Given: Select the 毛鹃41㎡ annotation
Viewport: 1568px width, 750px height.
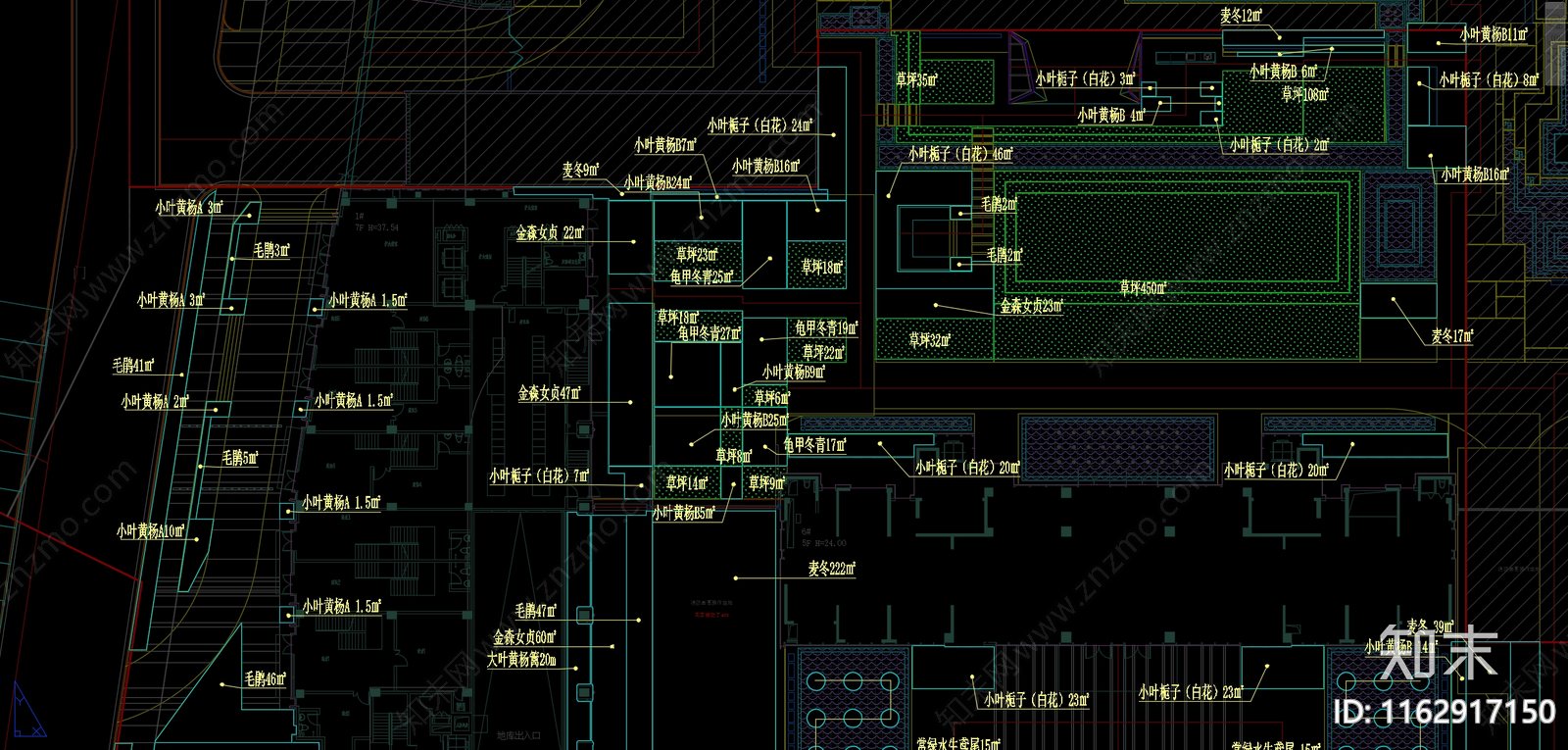Looking at the screenshot, I should point(133,366).
